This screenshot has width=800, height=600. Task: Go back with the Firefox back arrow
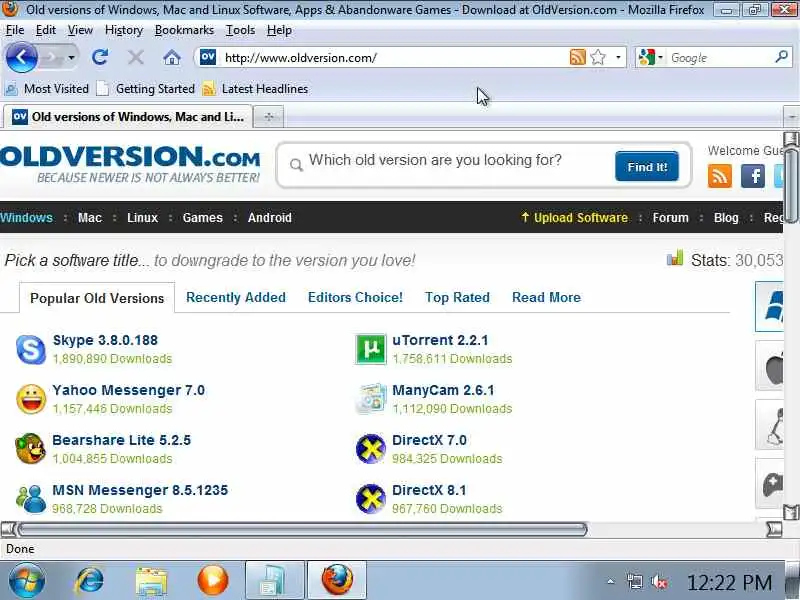coord(21,57)
